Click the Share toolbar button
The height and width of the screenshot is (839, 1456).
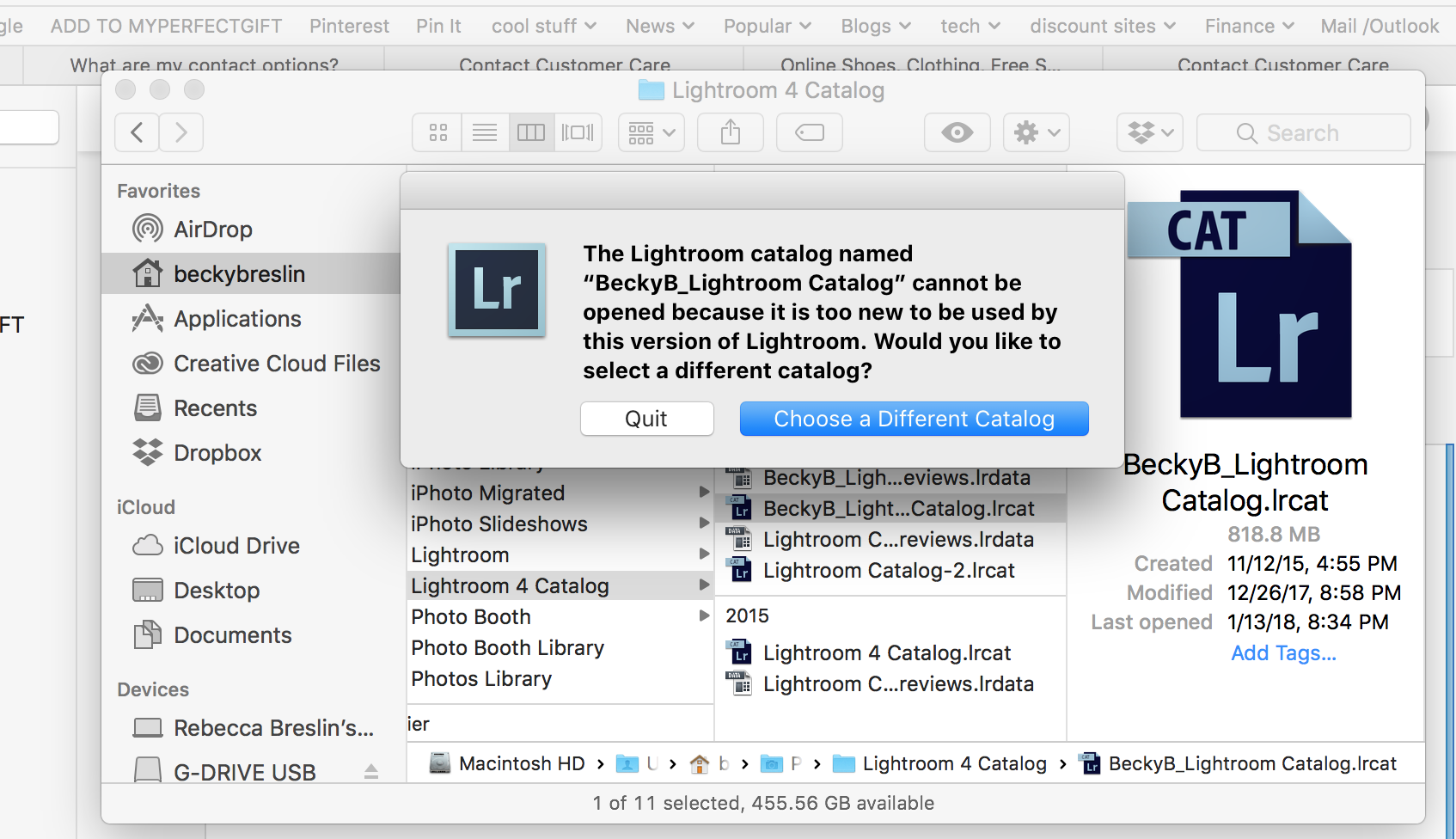(x=731, y=132)
